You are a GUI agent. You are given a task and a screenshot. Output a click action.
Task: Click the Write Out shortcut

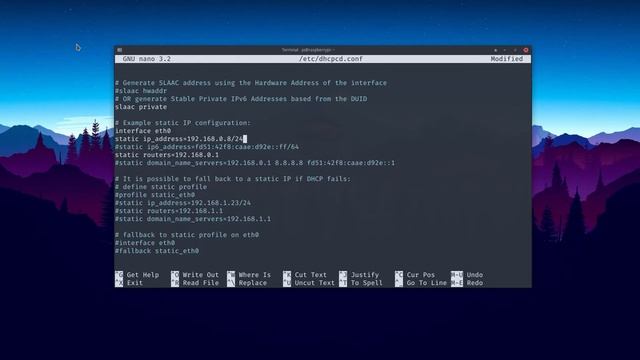pos(195,275)
